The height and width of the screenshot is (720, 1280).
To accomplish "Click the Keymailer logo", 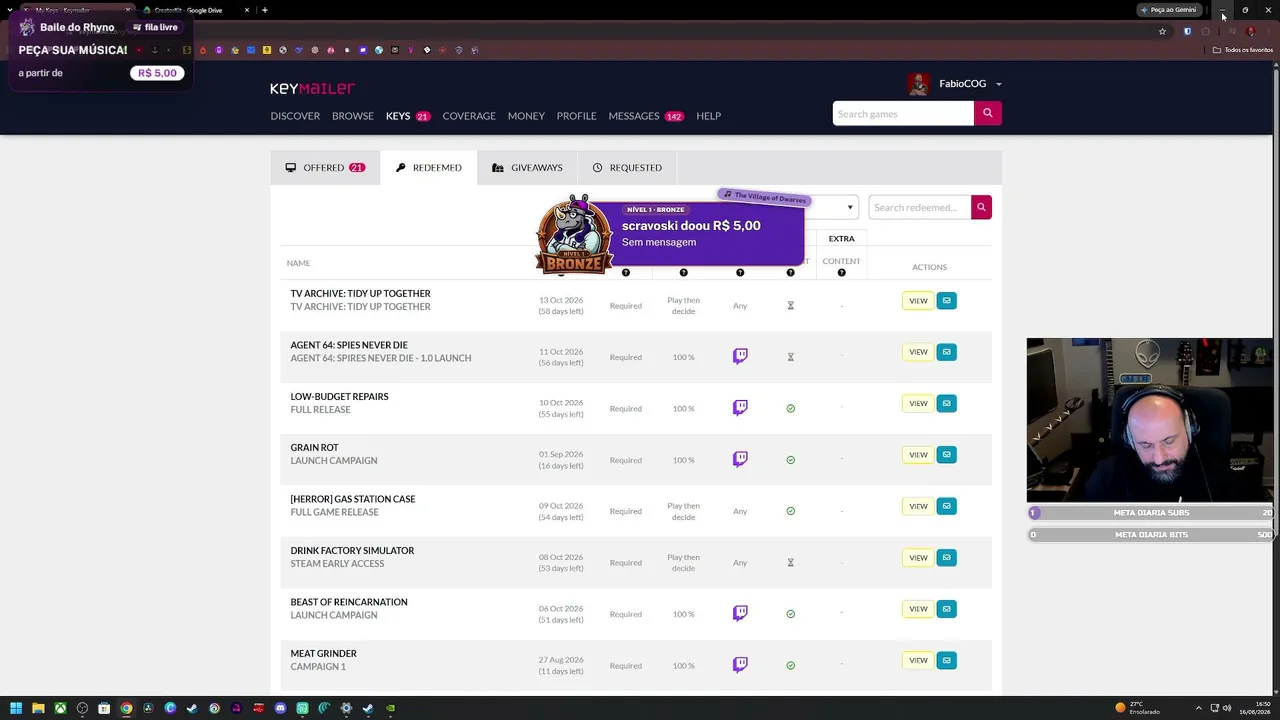I will (312, 88).
